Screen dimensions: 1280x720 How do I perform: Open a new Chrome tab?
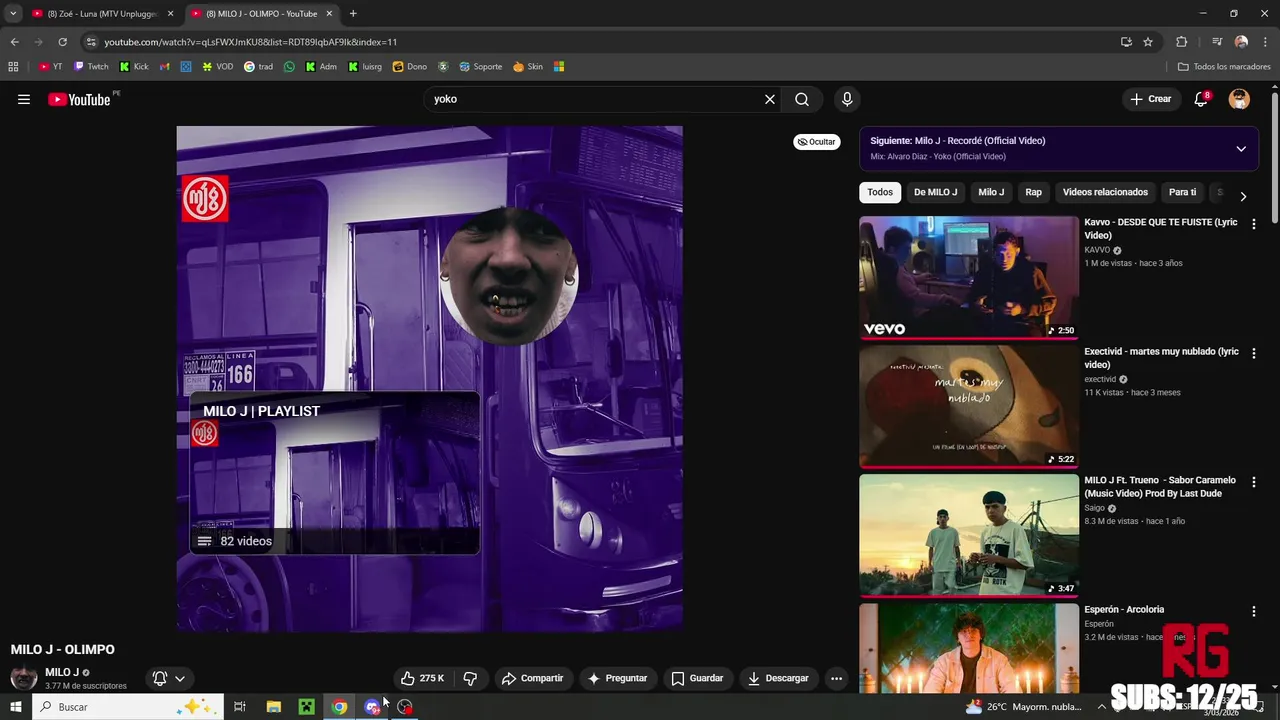pos(353,14)
